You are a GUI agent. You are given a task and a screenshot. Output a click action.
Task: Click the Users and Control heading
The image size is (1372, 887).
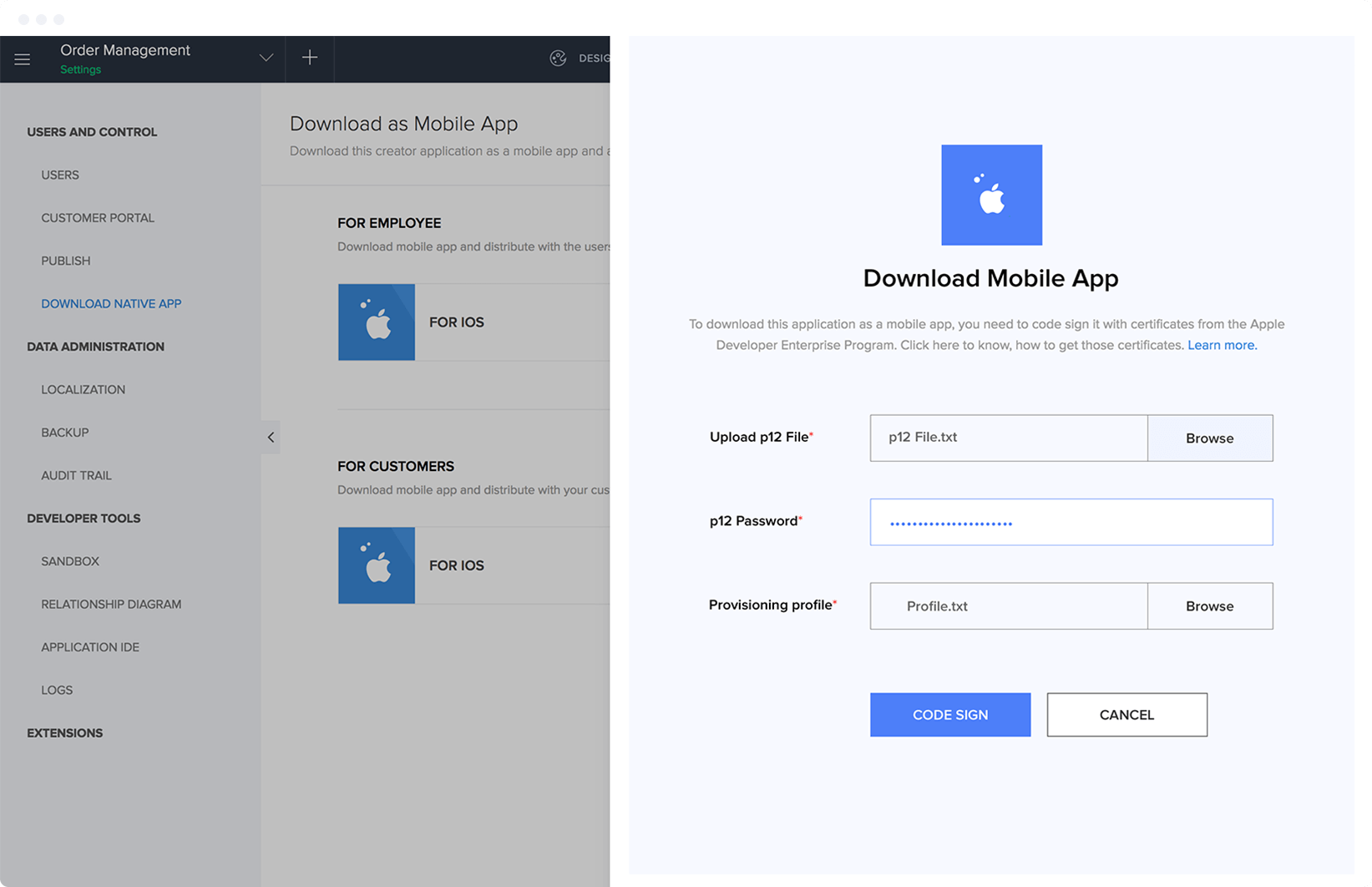click(92, 132)
